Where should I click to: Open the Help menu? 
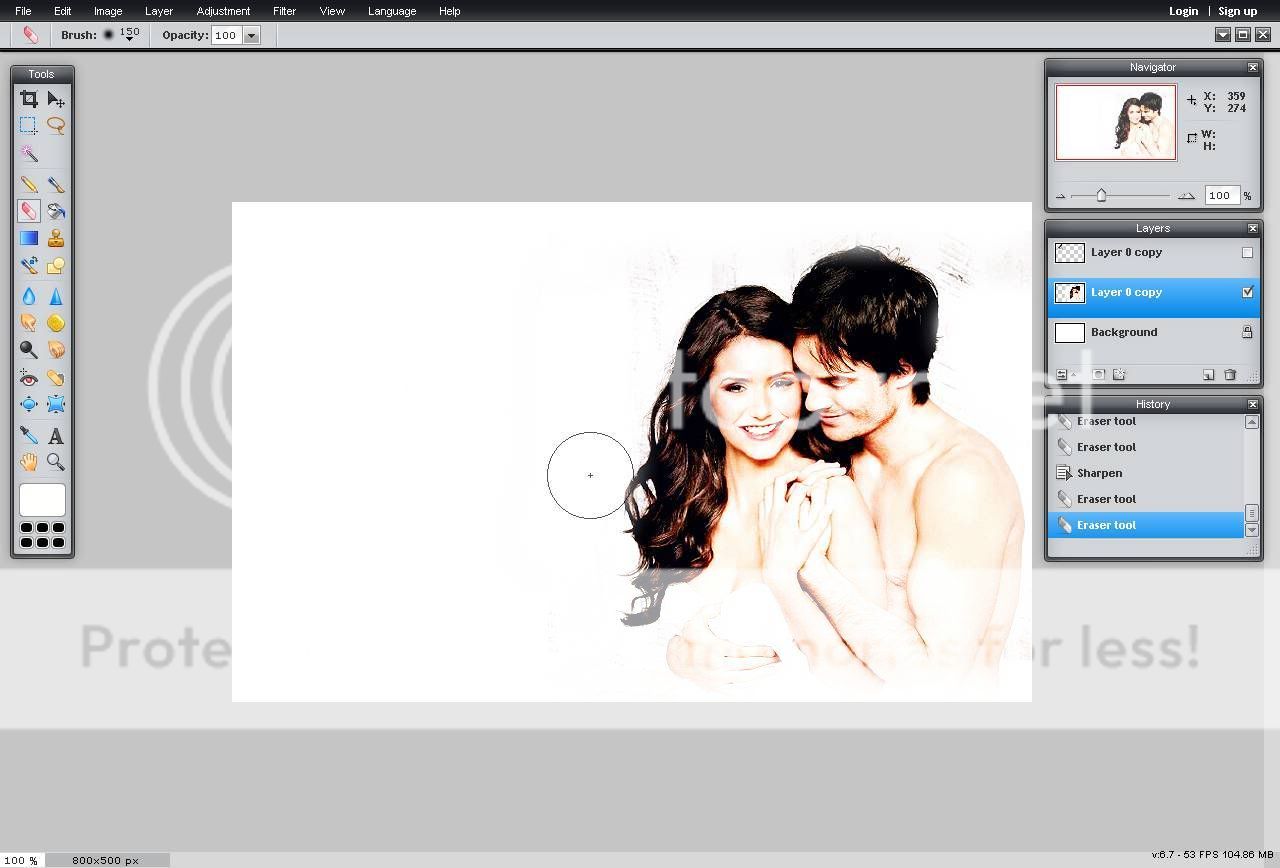click(450, 11)
